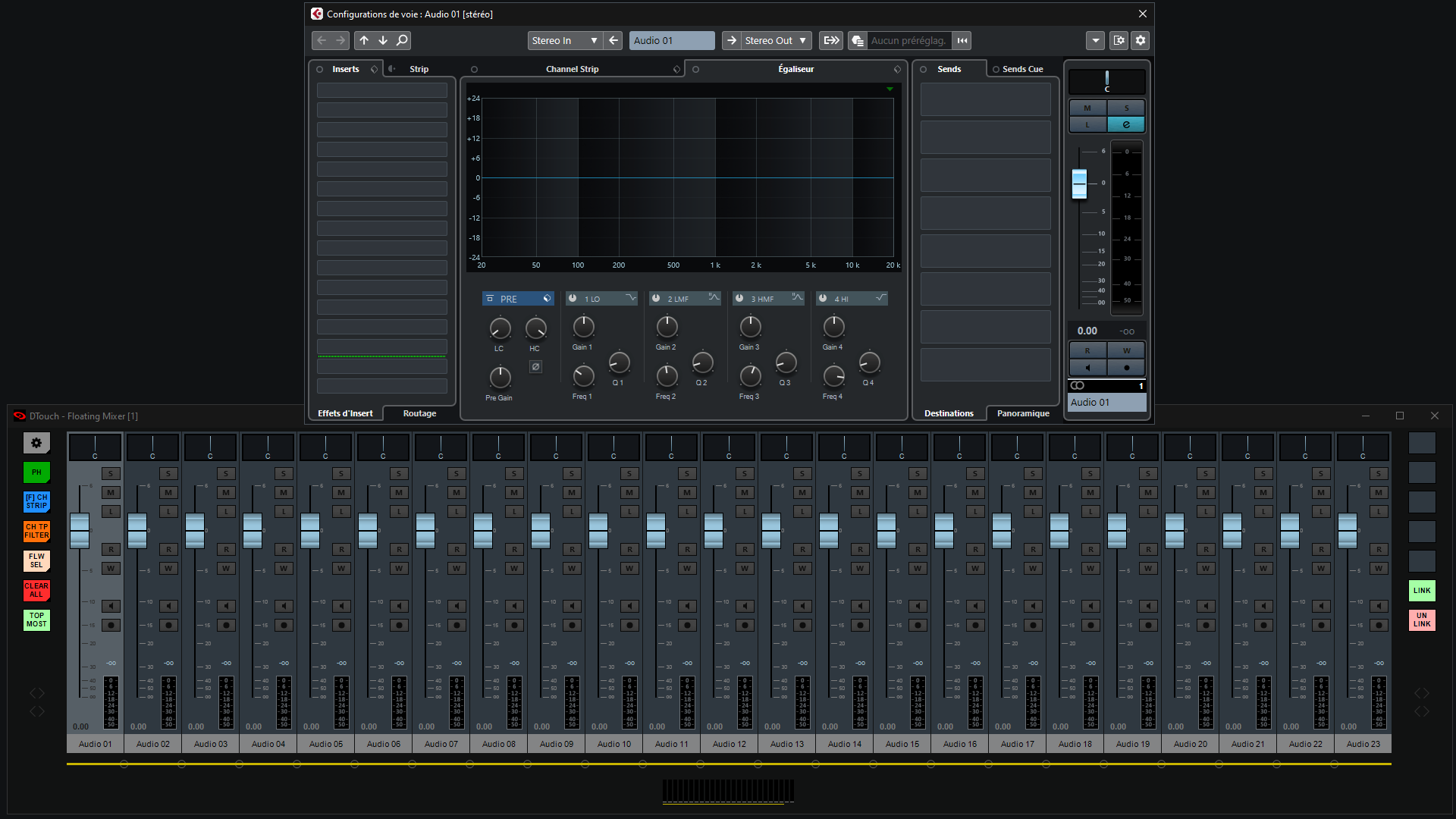Switch to the Strip tab
1456x819 pixels.
pos(419,69)
